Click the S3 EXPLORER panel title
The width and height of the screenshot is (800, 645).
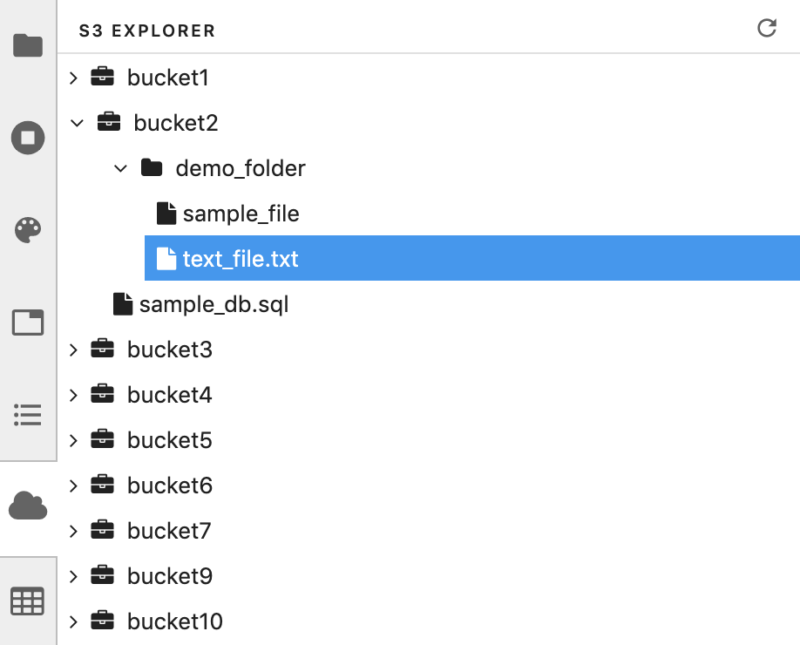point(147,31)
